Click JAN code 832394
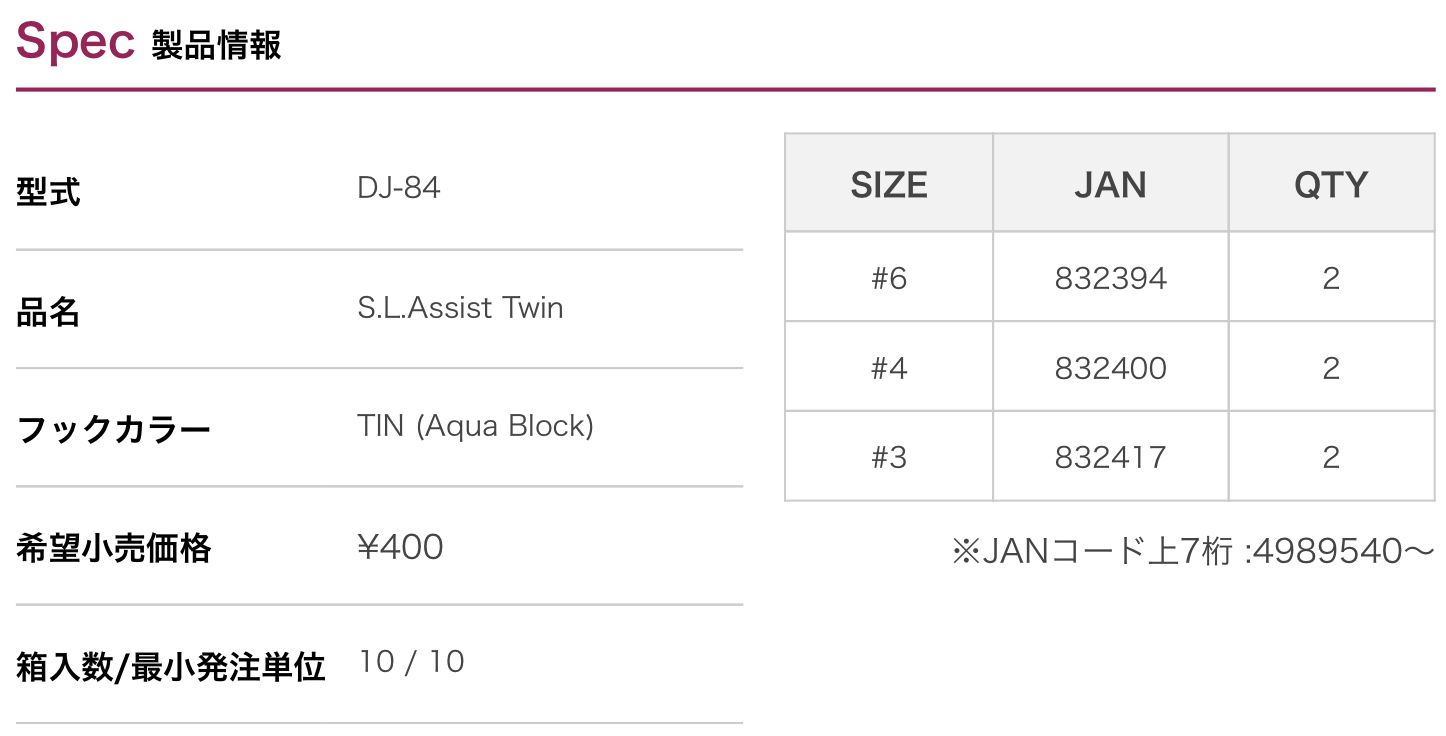Screen dimensions: 1446x736 tap(1110, 278)
